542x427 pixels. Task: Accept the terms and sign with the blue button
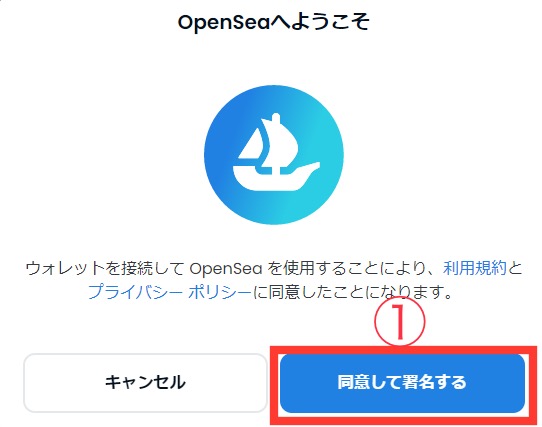coord(402,383)
